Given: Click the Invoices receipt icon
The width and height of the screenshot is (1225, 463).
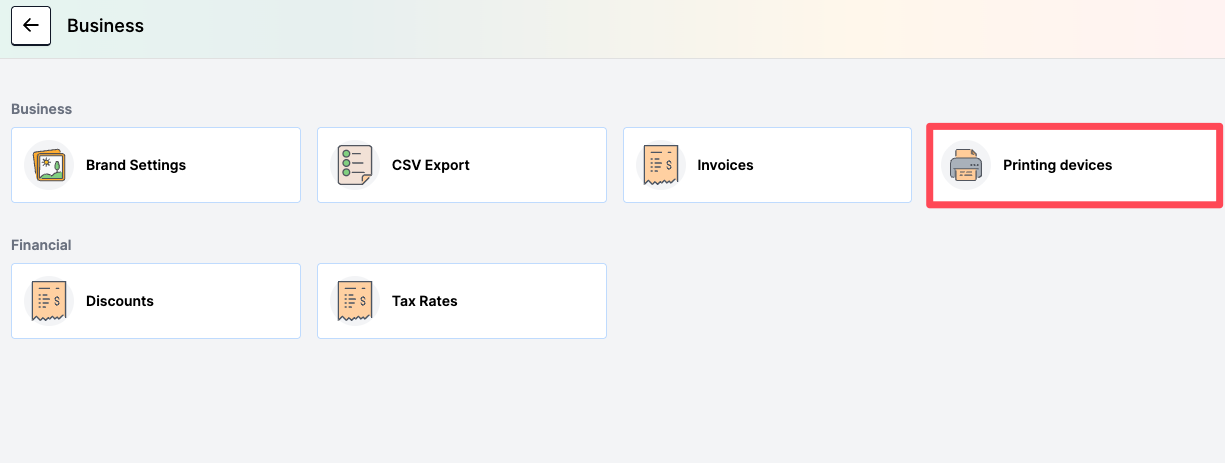Looking at the screenshot, I should click(x=661, y=165).
